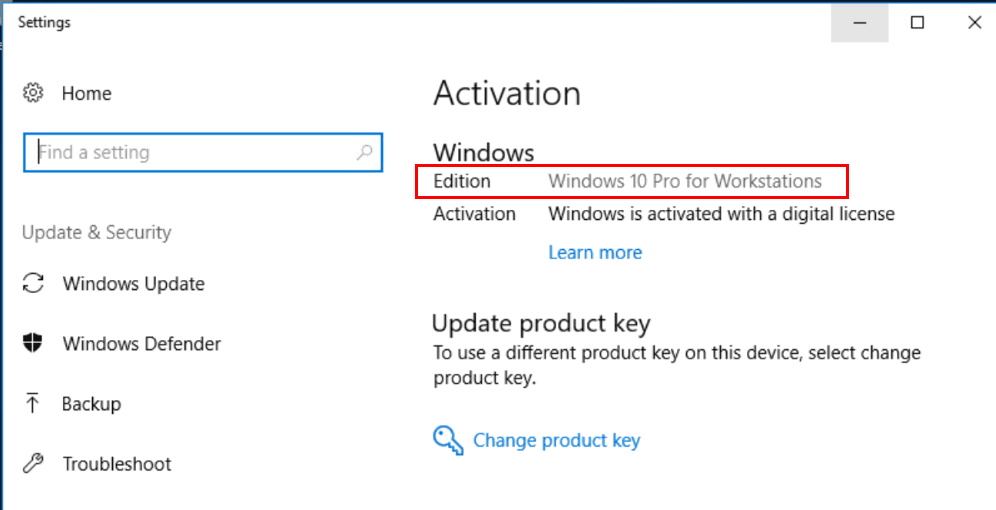This screenshot has width=996, height=510.
Task: Select Windows Defender in the sidebar
Action: click(141, 344)
